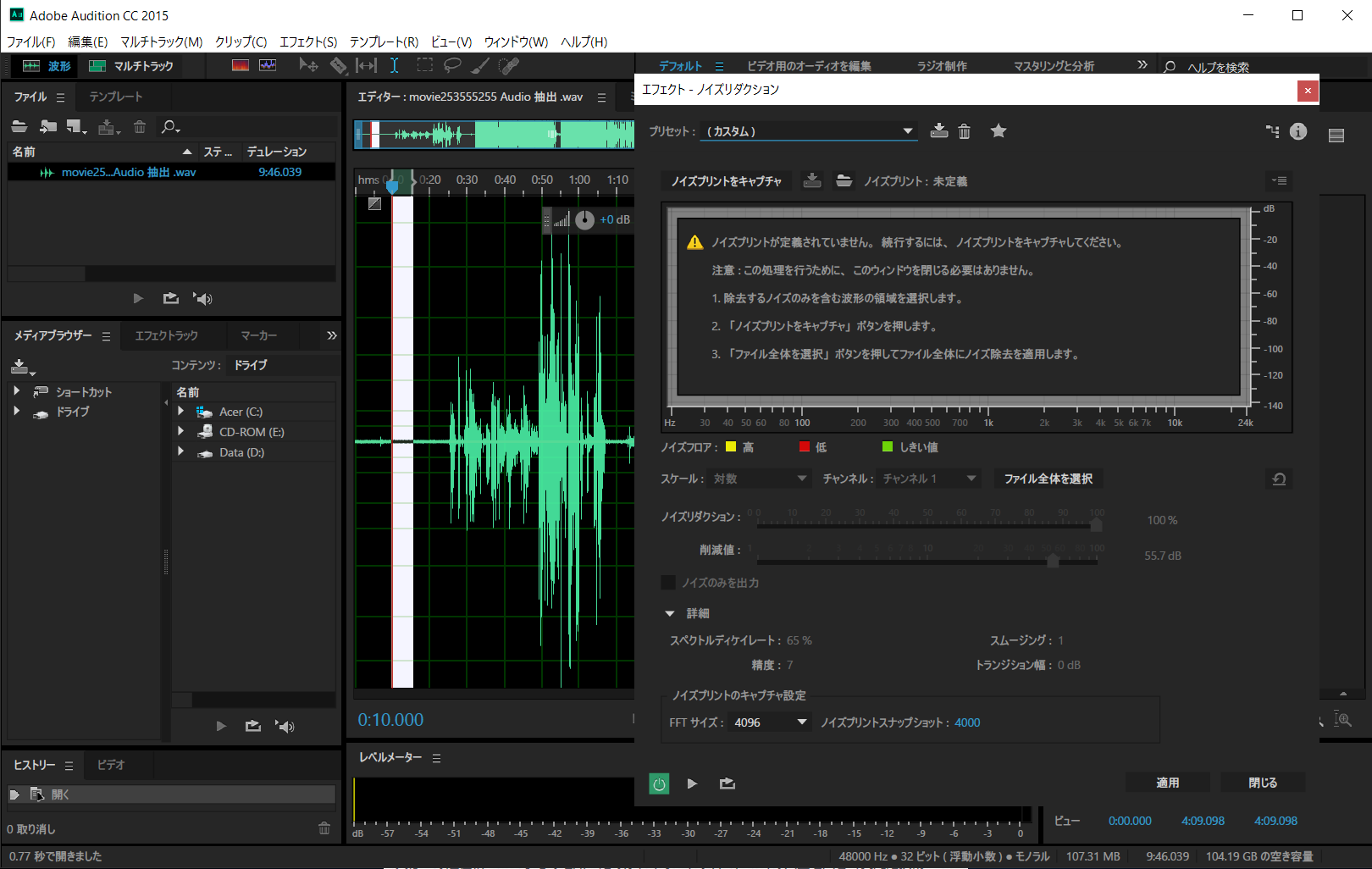
Task: Select the Paintbrush Selection tool
Action: tap(480, 65)
